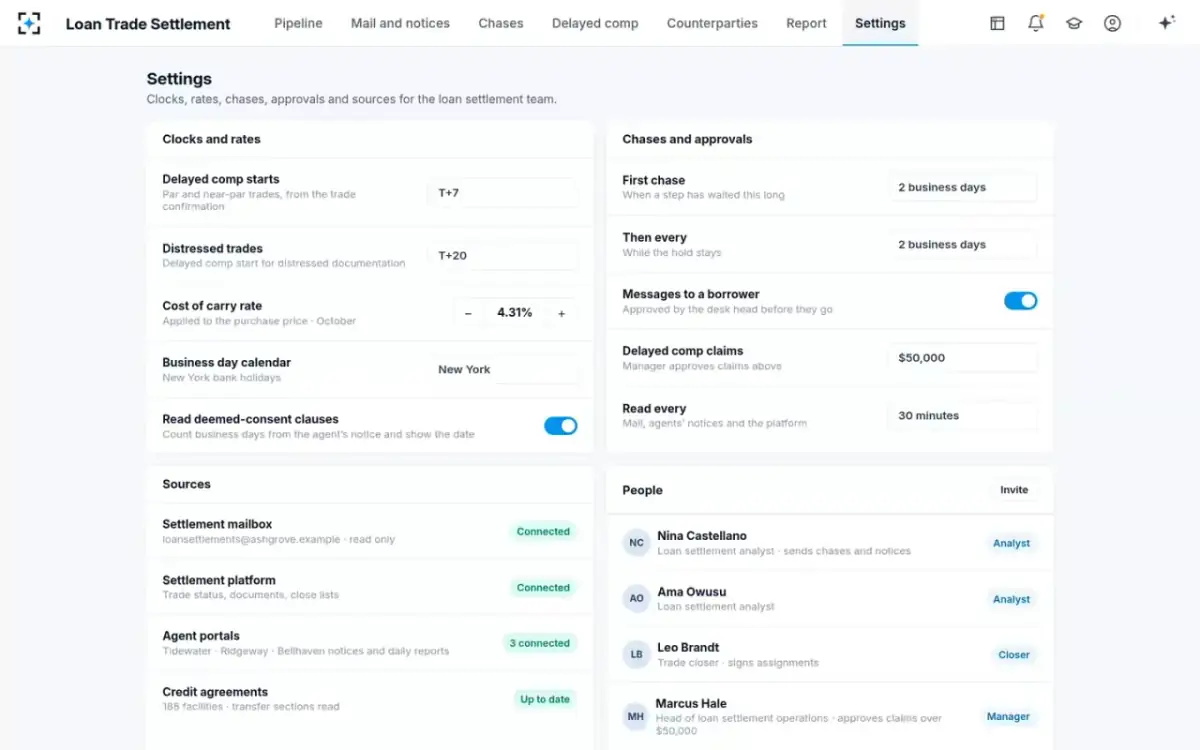Open First chase 2 business days selector
The image size is (1200, 750).
963,187
